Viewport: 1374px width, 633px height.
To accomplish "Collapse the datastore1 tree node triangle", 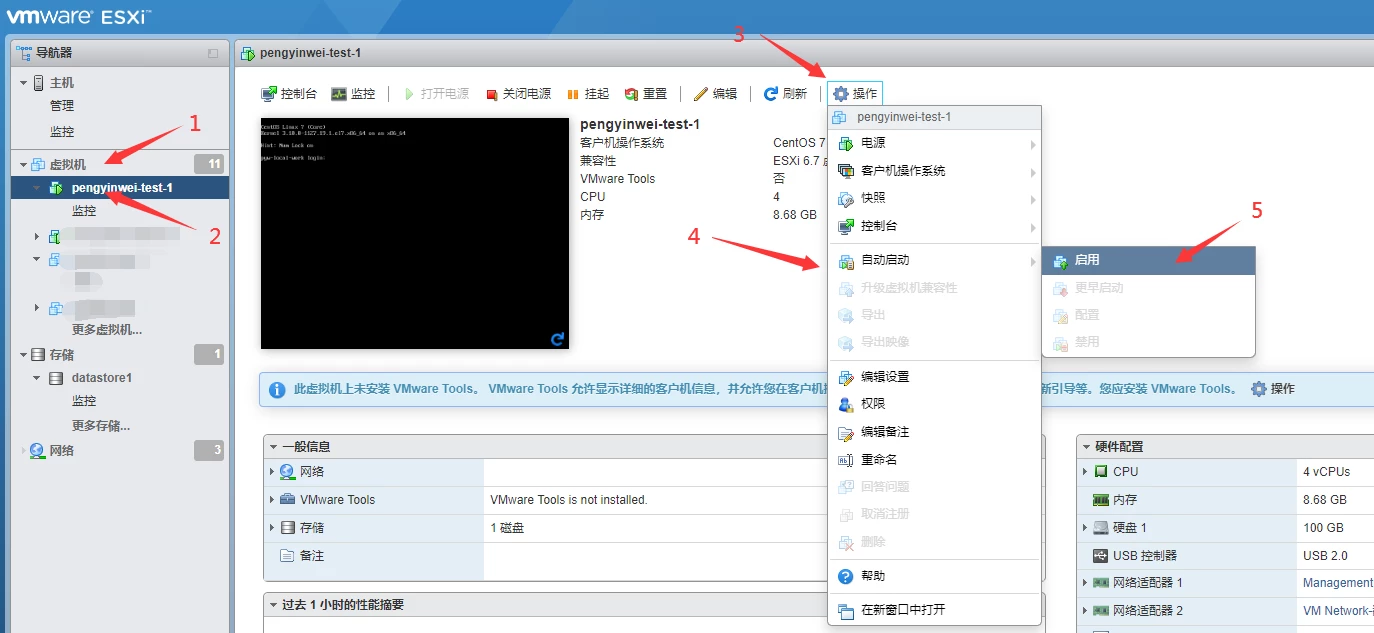I will coord(37,378).
